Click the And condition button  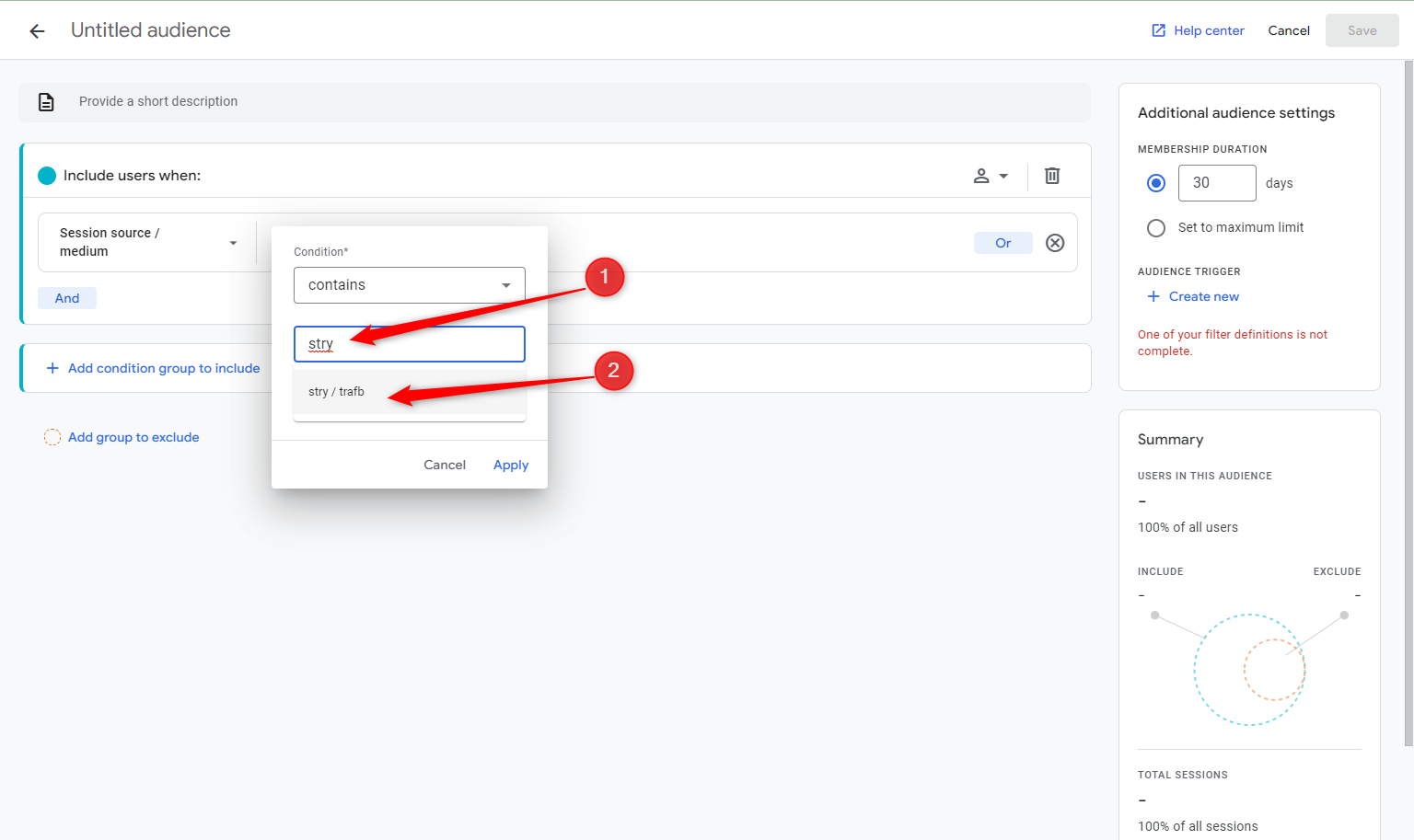tap(67, 298)
